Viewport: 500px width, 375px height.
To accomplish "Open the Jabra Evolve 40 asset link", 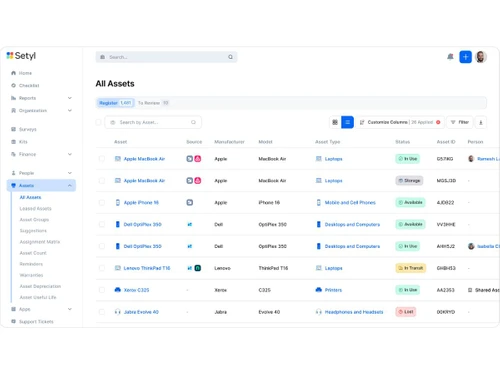I will [141, 312].
